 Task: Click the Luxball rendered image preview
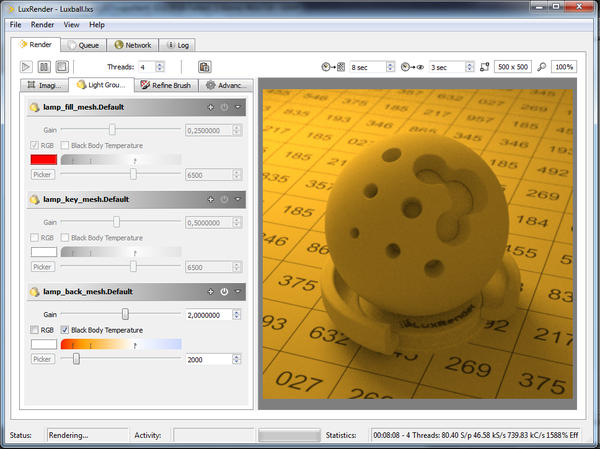pyautogui.click(x=417, y=244)
